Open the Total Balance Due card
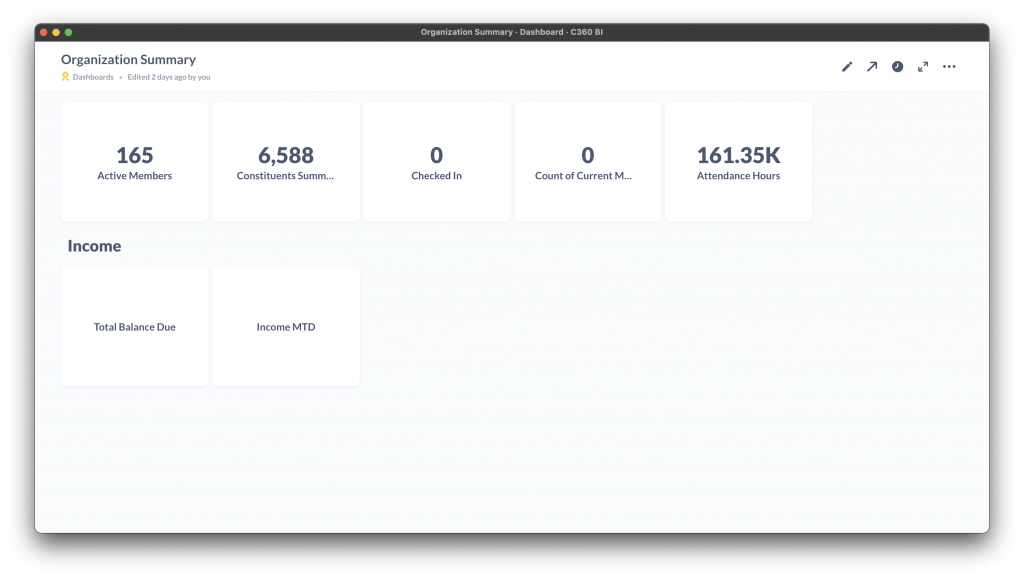The height and width of the screenshot is (579, 1024). 135,327
